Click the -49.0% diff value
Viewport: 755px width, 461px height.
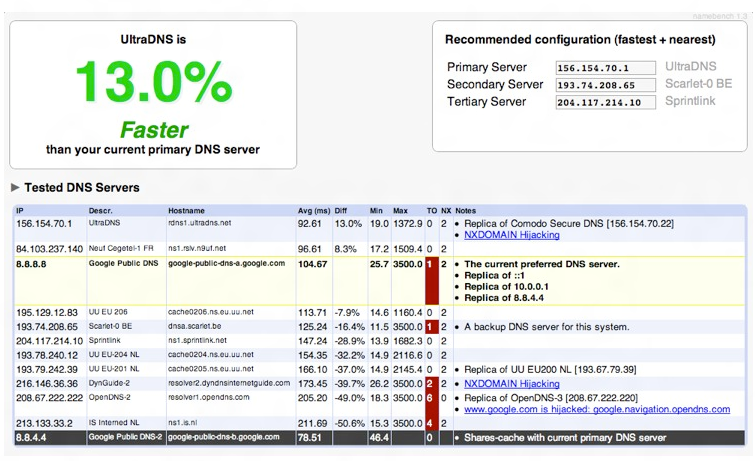point(350,398)
